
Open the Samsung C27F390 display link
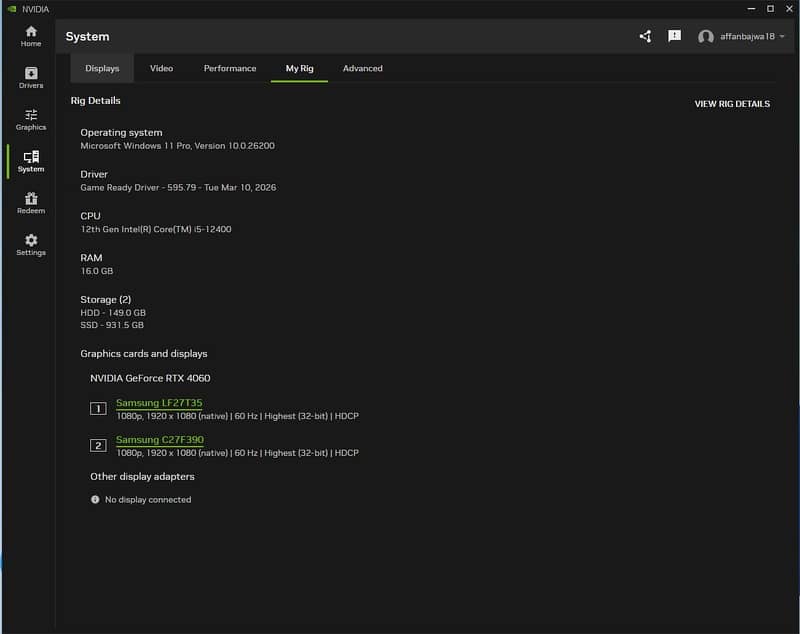160,440
